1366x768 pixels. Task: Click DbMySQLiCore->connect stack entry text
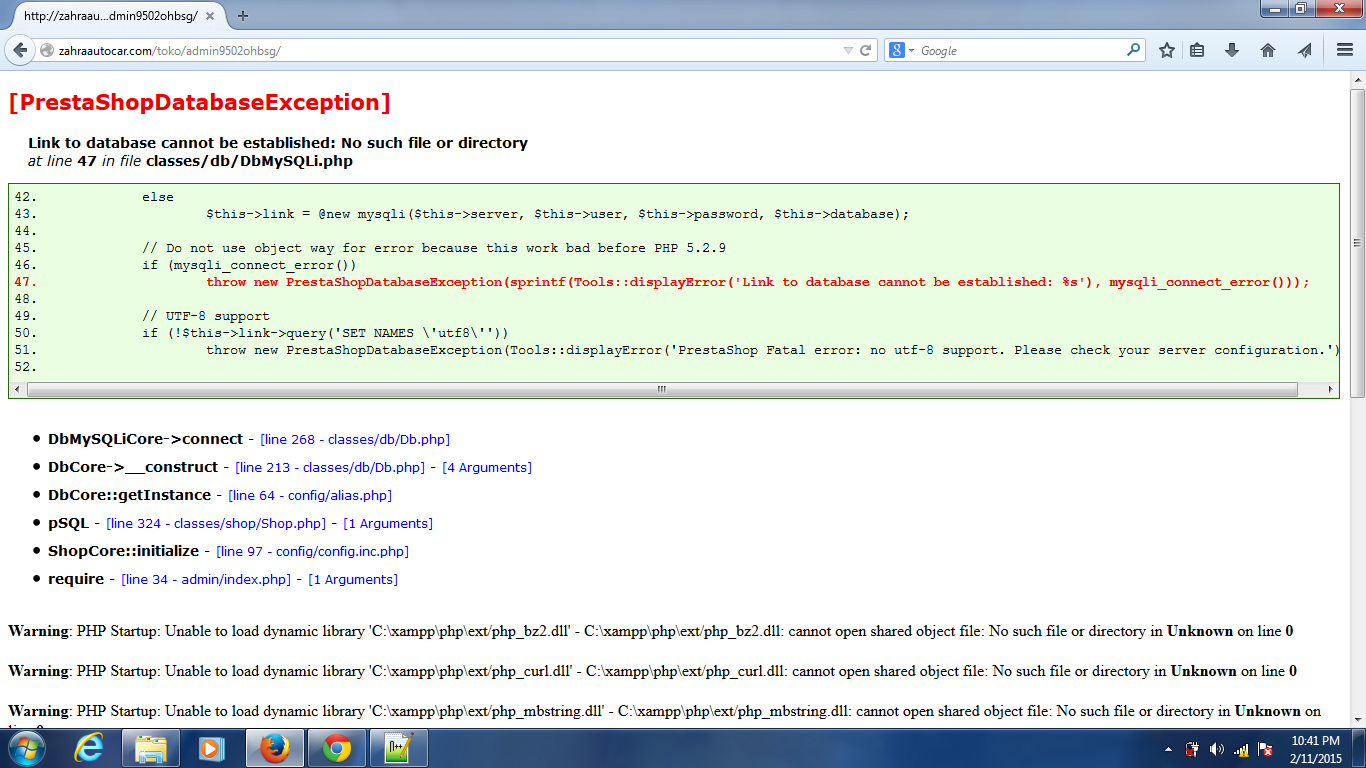(x=145, y=439)
